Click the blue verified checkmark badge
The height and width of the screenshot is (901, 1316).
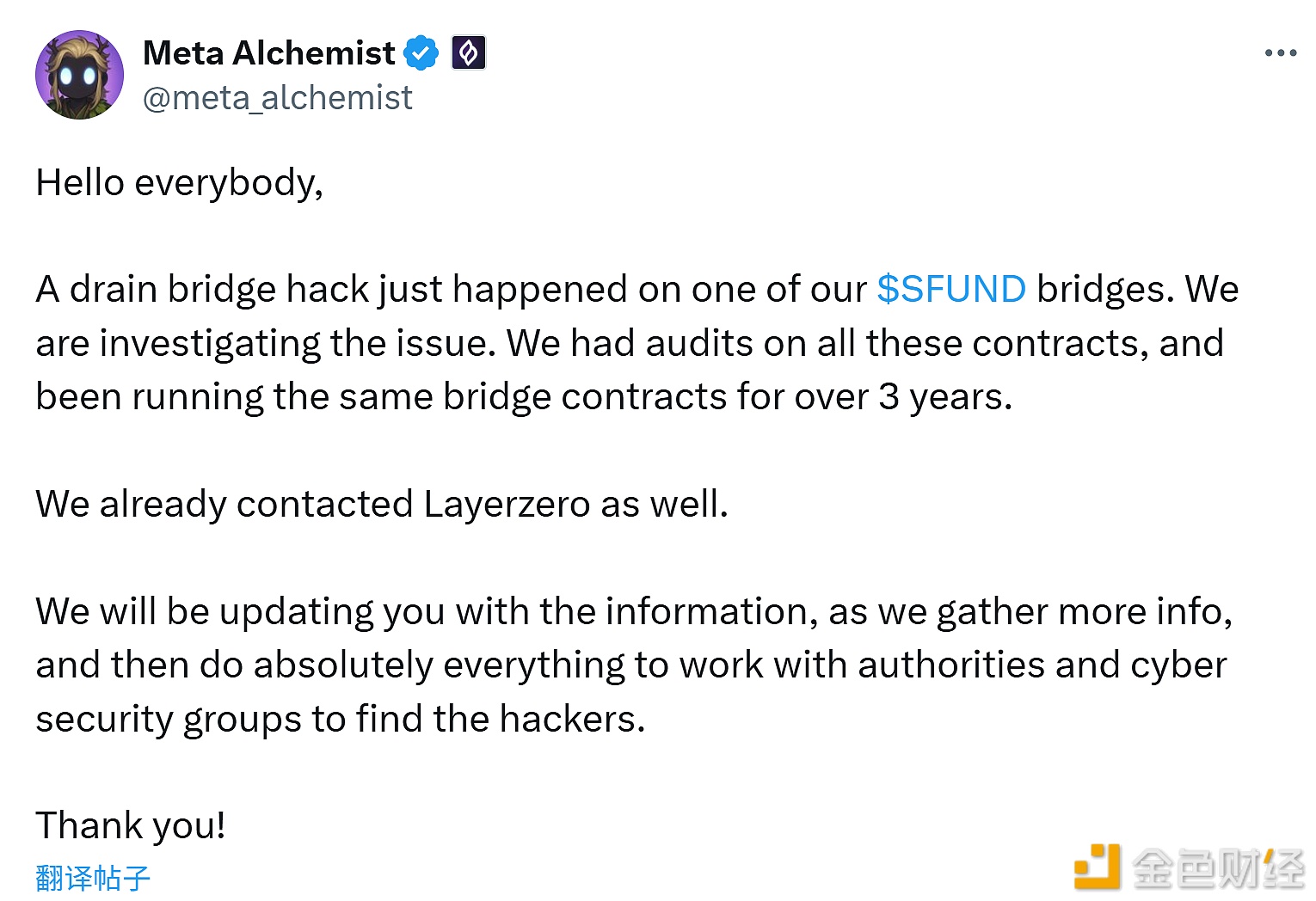[421, 53]
